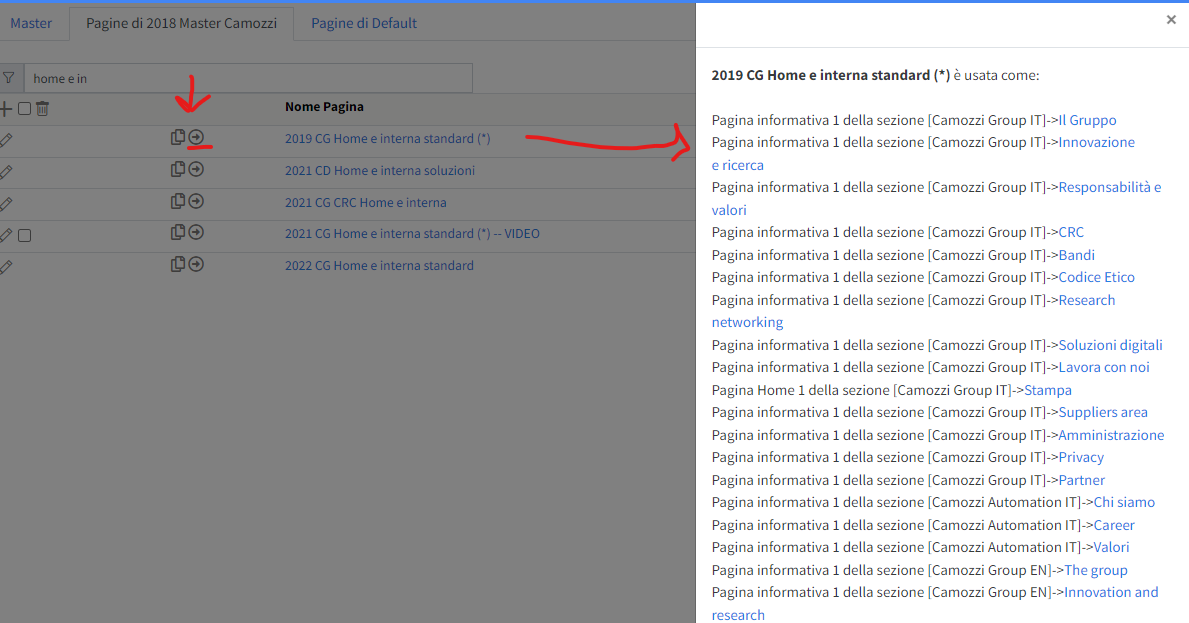Open the Partner link
The width and height of the screenshot is (1189, 623).
pyautogui.click(x=1081, y=480)
